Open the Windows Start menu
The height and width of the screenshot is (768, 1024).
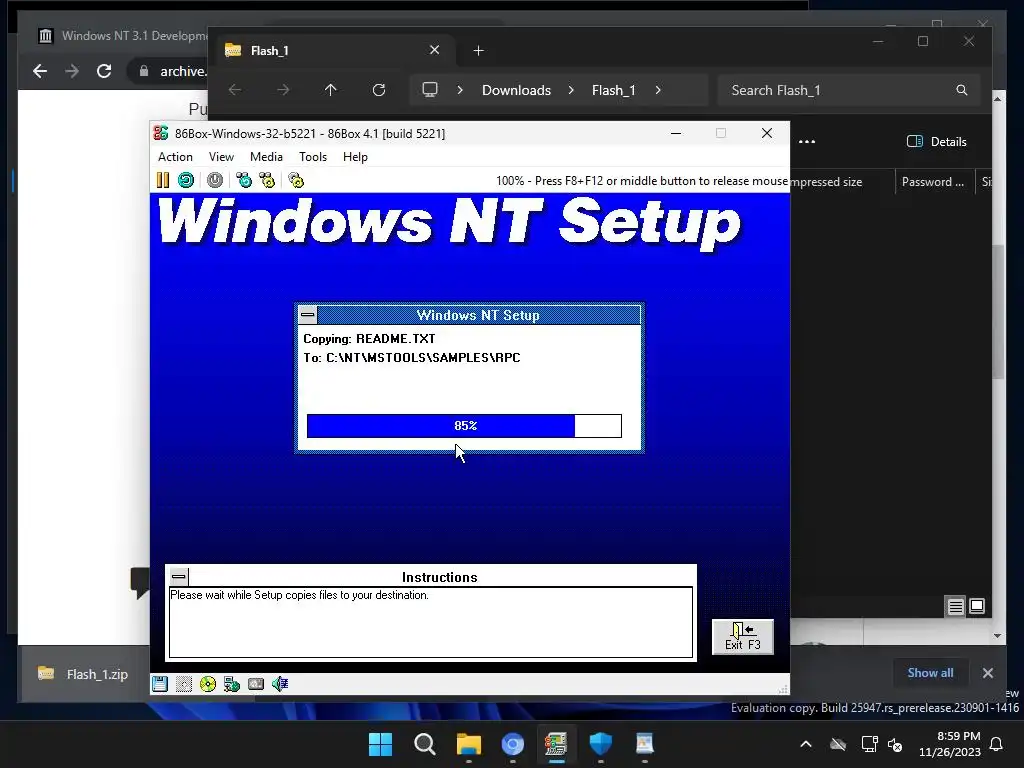[380, 744]
